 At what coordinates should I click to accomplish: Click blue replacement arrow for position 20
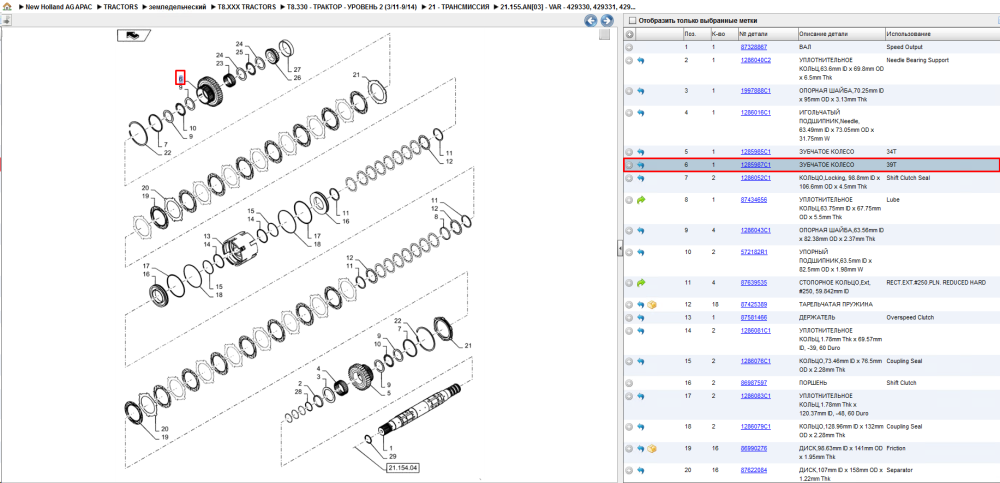click(640, 470)
